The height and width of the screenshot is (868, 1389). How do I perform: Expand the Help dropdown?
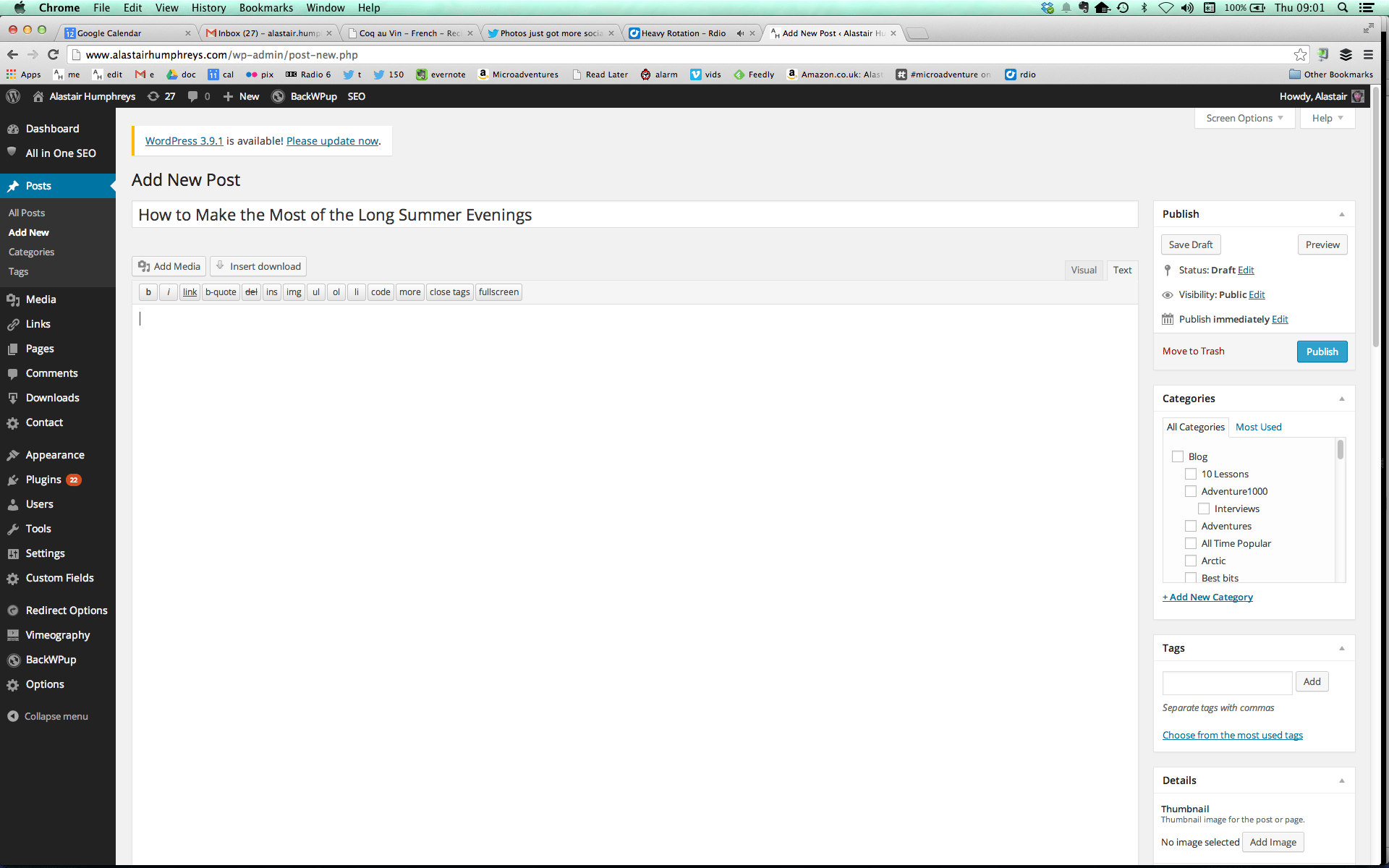[x=1326, y=118]
